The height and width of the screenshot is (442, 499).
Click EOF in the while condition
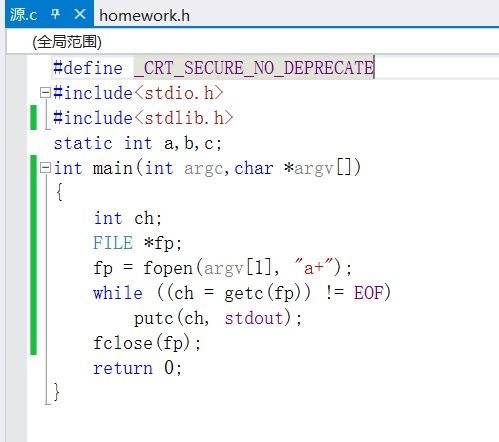click(x=369, y=293)
